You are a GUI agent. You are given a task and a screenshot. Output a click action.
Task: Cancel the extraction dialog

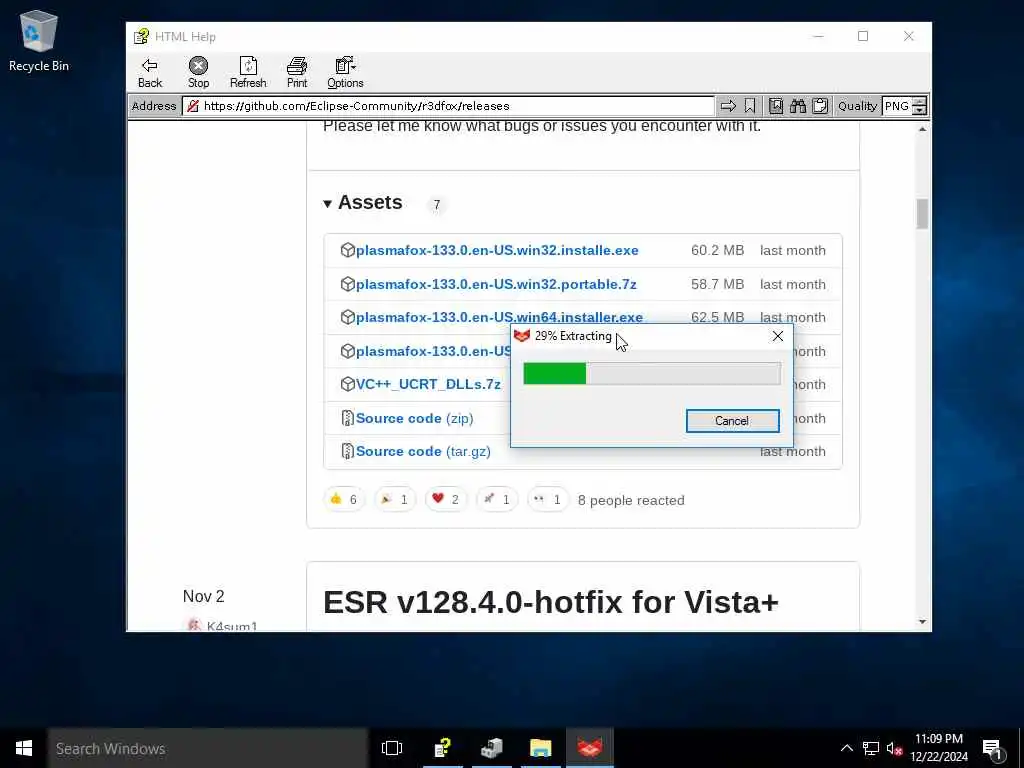tap(732, 421)
